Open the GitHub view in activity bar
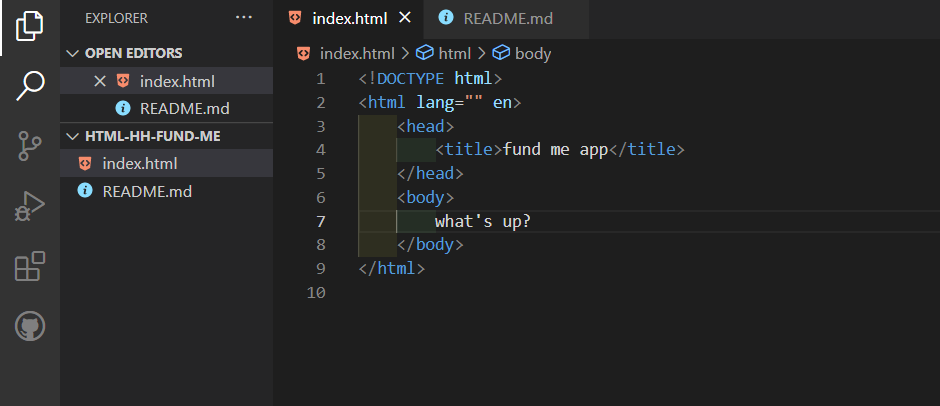 pos(29,327)
